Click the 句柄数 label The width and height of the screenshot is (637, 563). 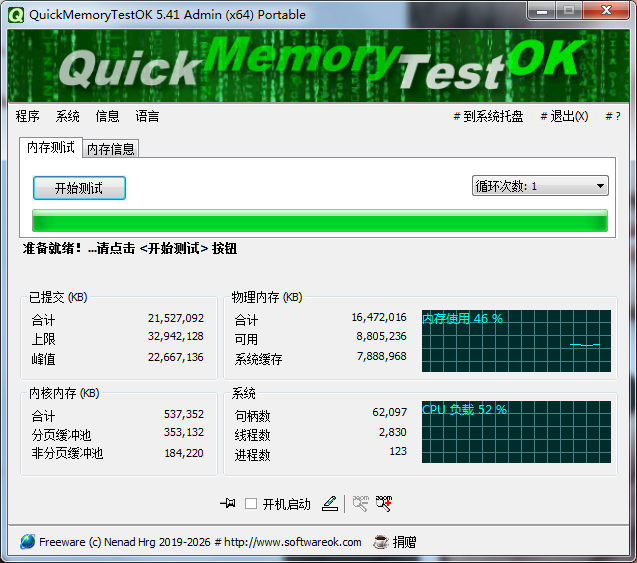pyautogui.click(x=252, y=416)
